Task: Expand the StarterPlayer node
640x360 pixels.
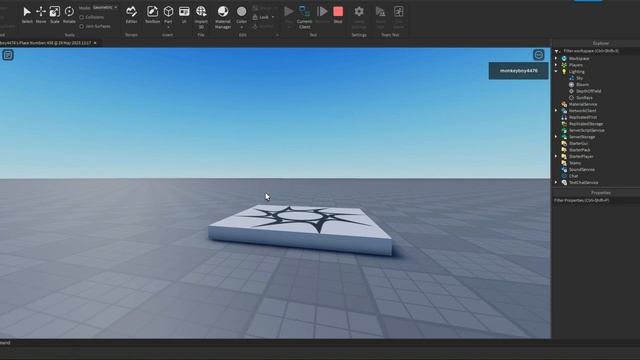Action: coord(556,157)
